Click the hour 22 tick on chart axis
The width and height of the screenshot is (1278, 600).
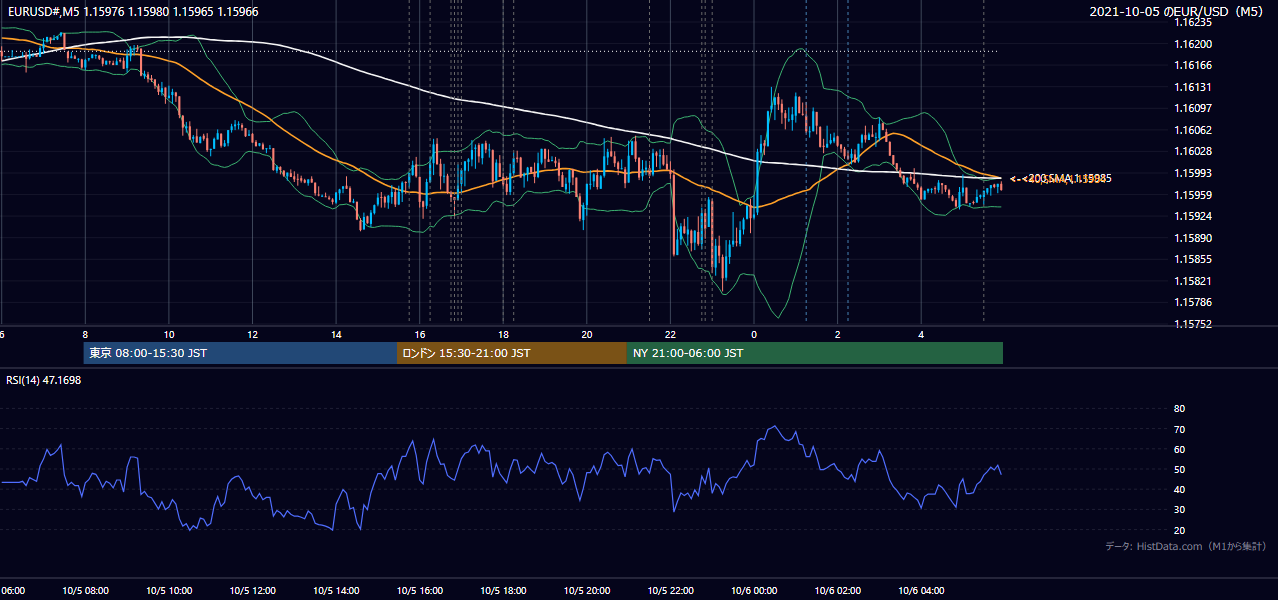(670, 334)
